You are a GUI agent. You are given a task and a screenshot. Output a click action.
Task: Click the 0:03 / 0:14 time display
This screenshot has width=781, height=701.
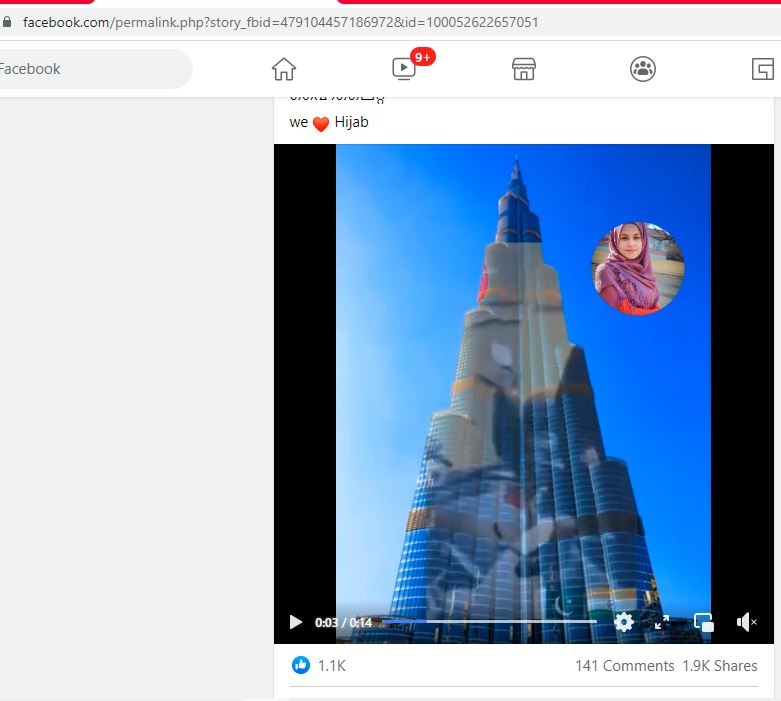[343, 622]
